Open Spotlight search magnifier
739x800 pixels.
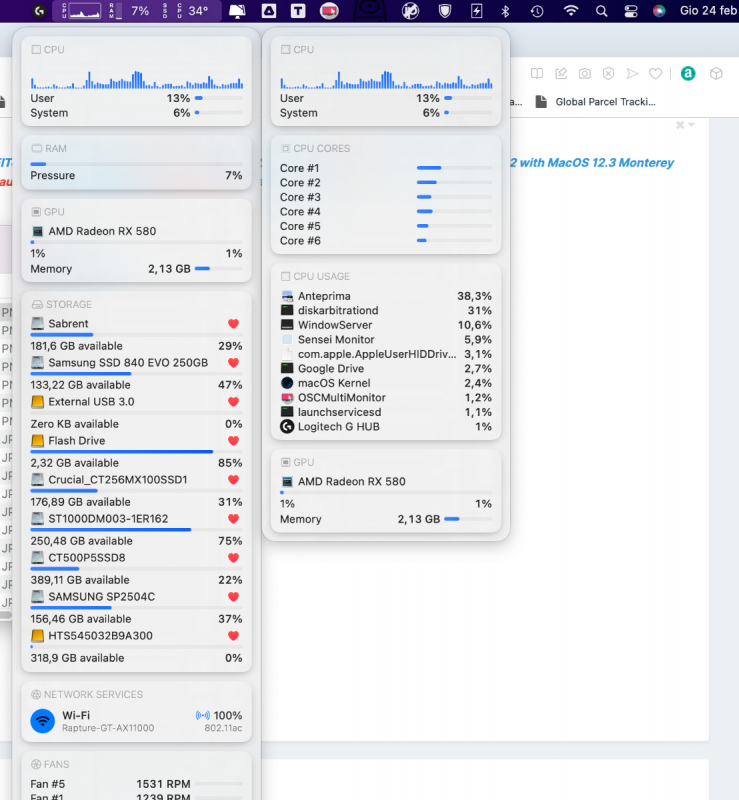point(602,11)
